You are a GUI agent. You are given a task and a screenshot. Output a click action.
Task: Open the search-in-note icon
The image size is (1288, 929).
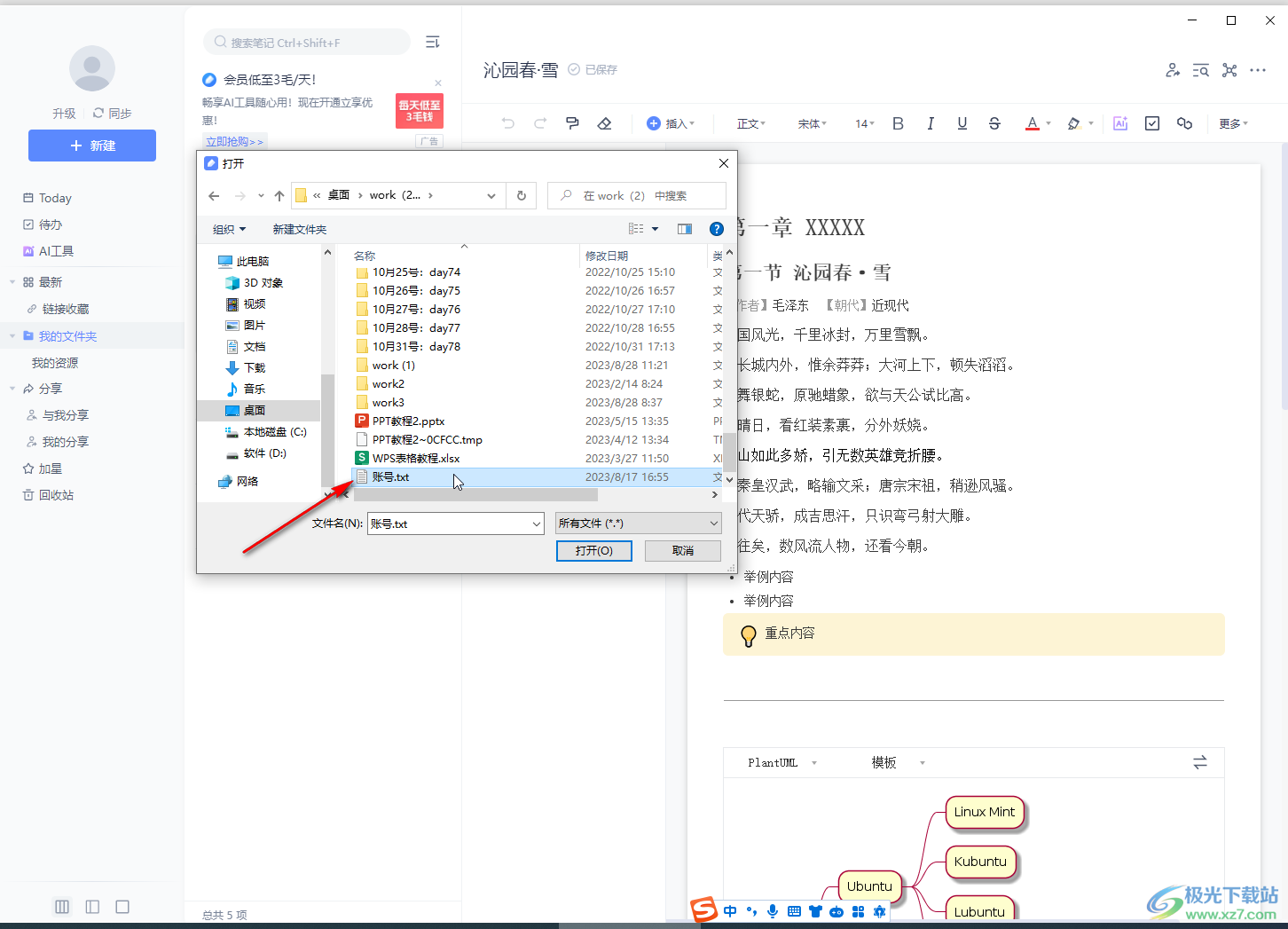(x=1201, y=70)
